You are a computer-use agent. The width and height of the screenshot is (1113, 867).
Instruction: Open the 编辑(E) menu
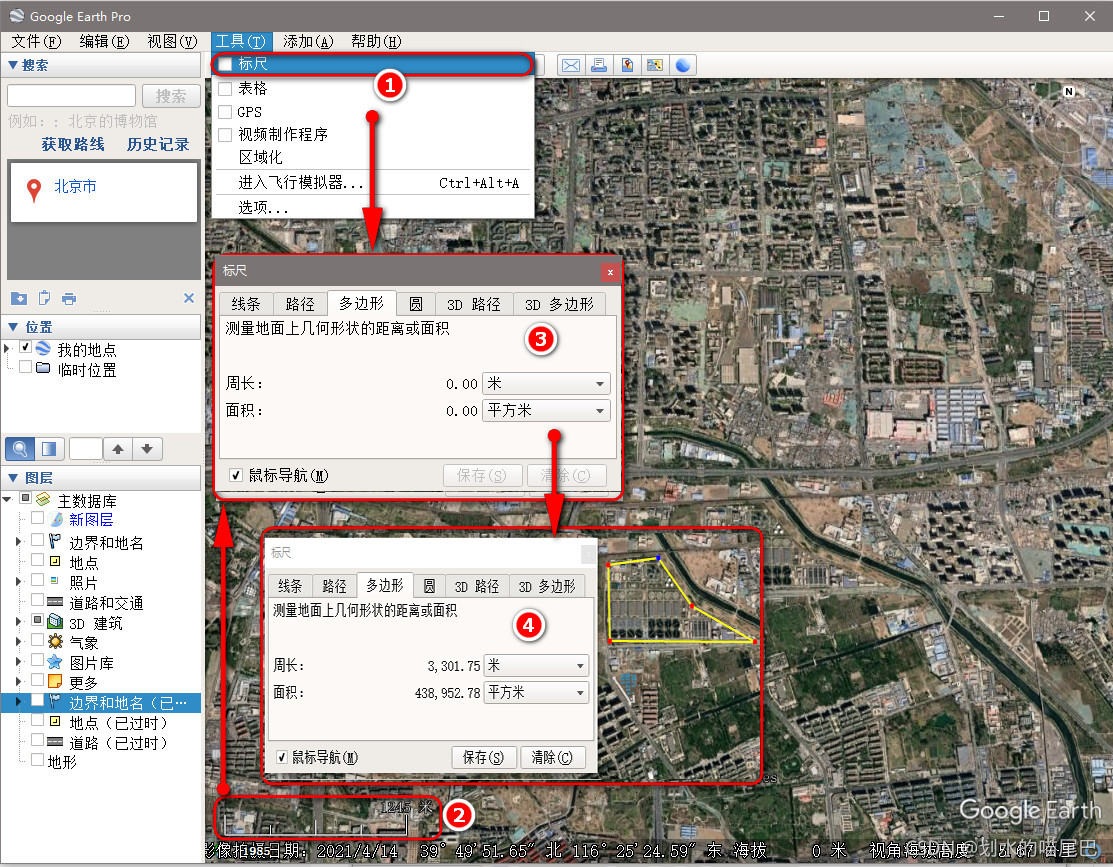(104, 42)
